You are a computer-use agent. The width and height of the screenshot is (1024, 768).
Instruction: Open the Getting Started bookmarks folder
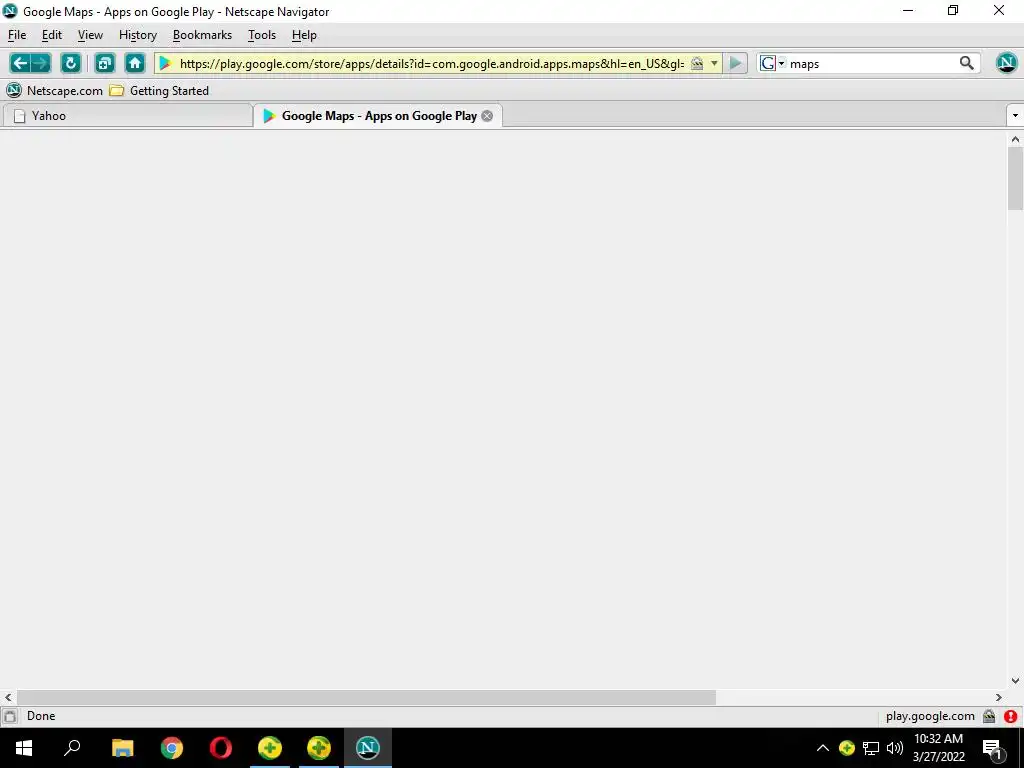pos(159,91)
